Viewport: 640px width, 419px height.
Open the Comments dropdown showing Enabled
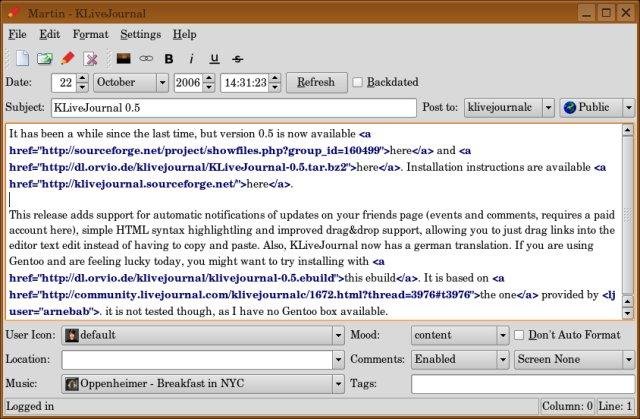tap(460, 359)
